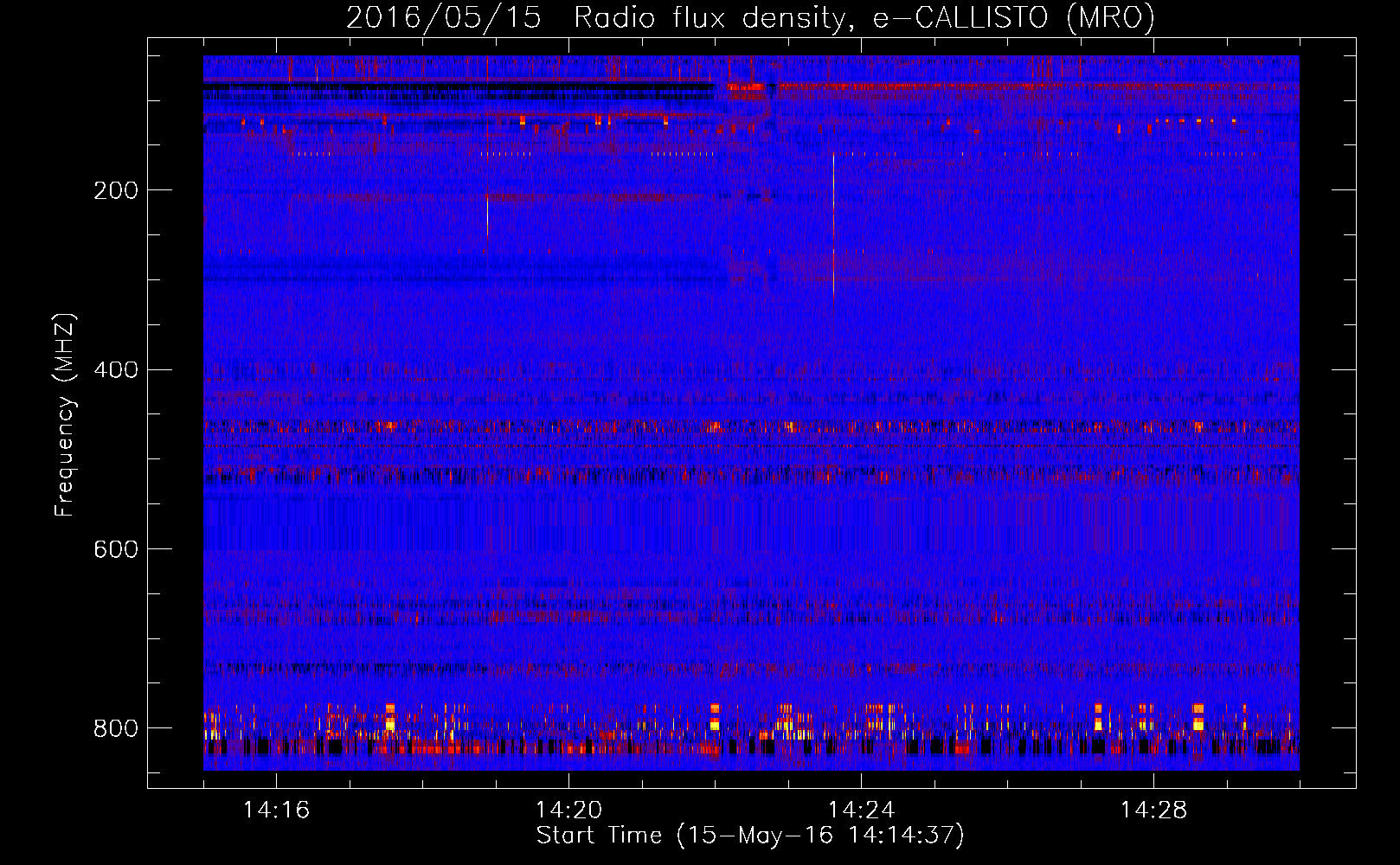The height and width of the screenshot is (865, 1400).
Task: Click the 200 frequency tick label
Action: tap(116, 190)
